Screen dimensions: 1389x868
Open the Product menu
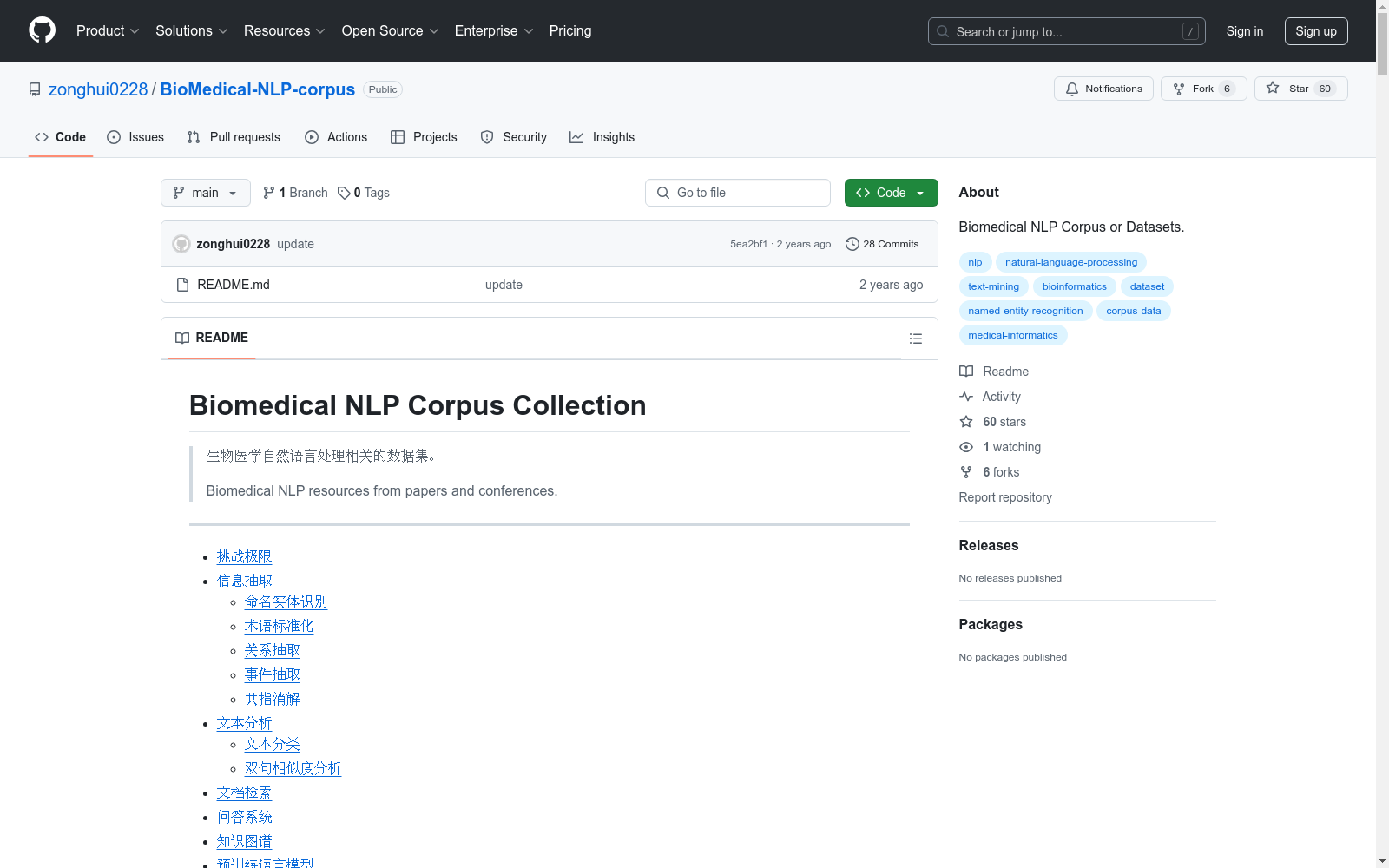click(x=108, y=30)
